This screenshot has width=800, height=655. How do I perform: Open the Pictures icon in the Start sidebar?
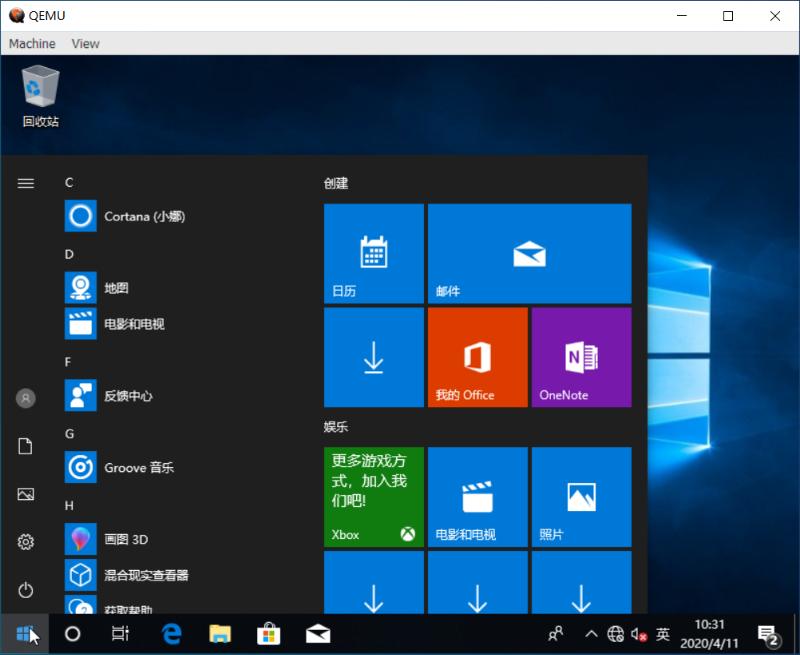(24, 493)
